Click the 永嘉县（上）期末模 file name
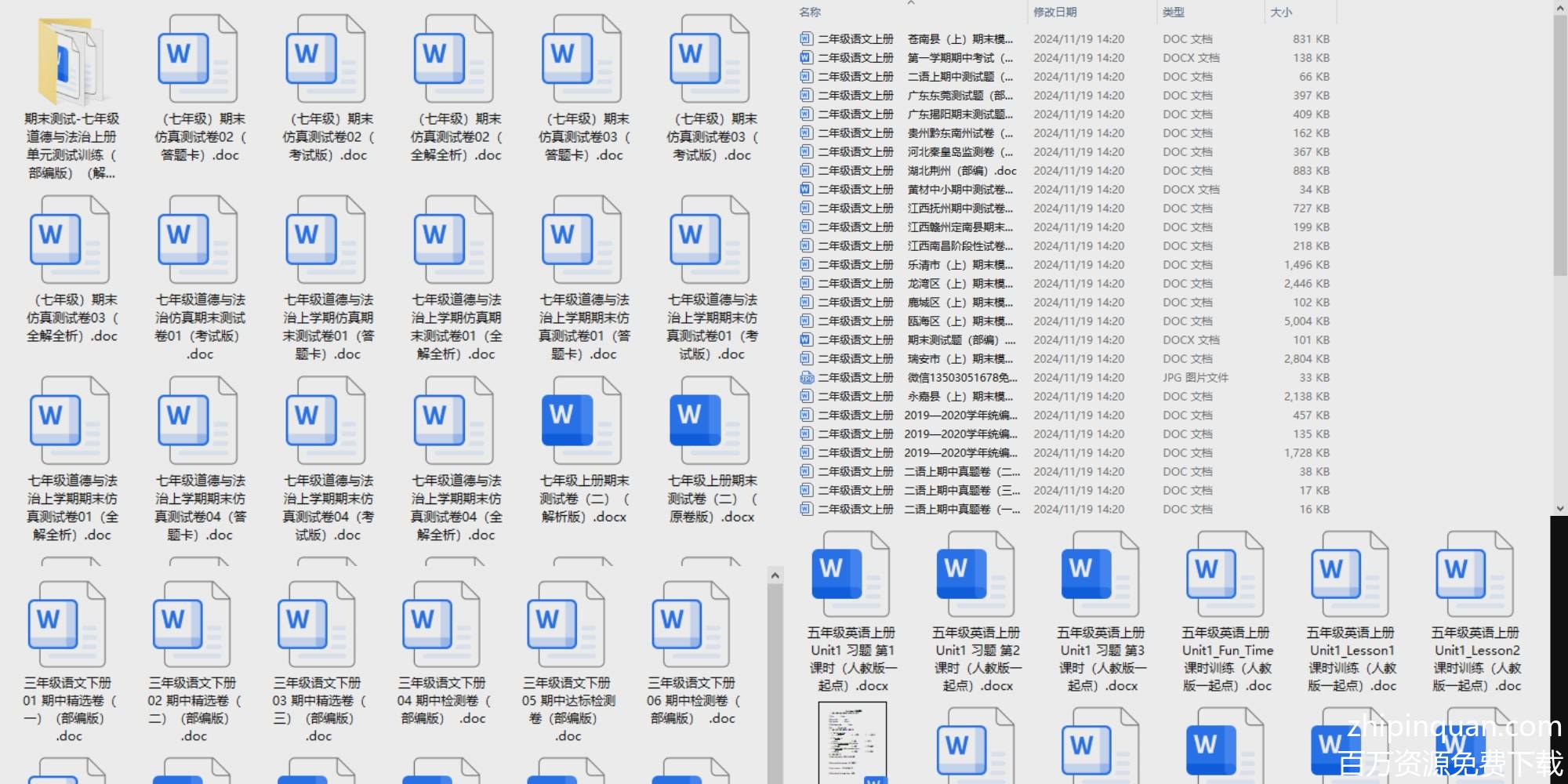 [960, 396]
